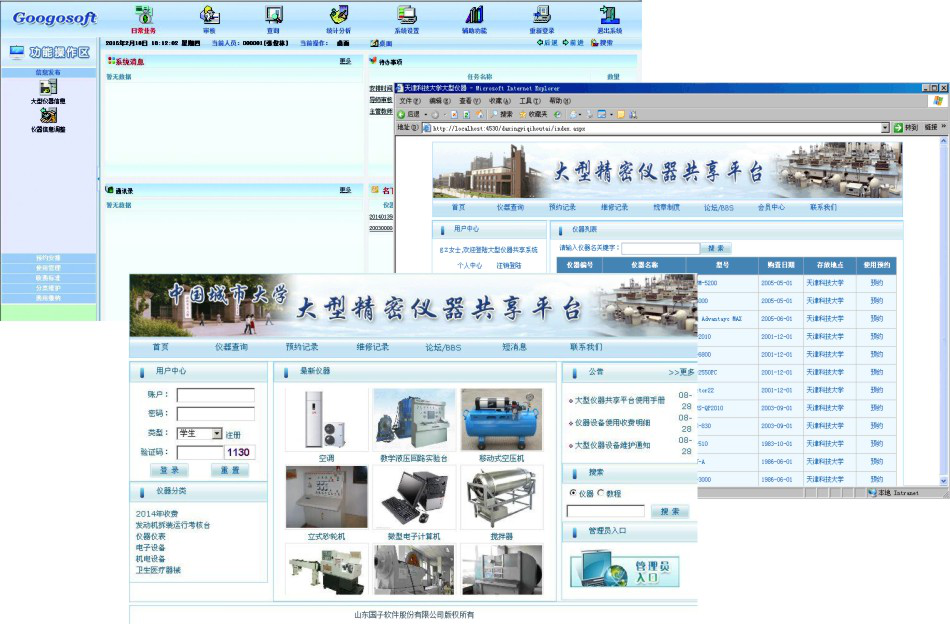
Task: Open the 空调 air conditioner thumbnail
Action: click(x=327, y=420)
